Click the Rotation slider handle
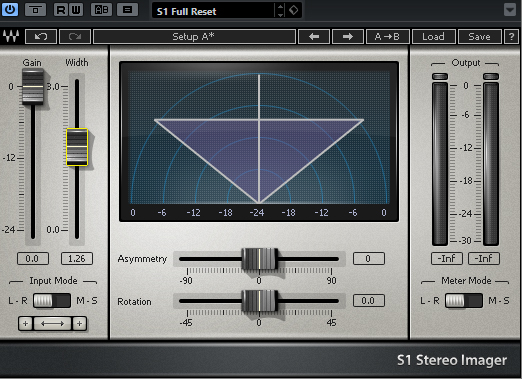The height and width of the screenshot is (379, 522). [x=260, y=301]
